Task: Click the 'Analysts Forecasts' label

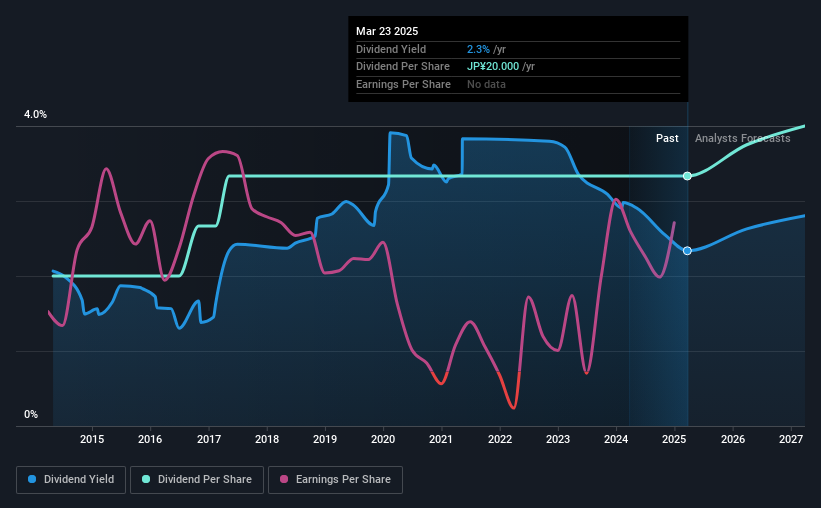Action: click(x=742, y=138)
